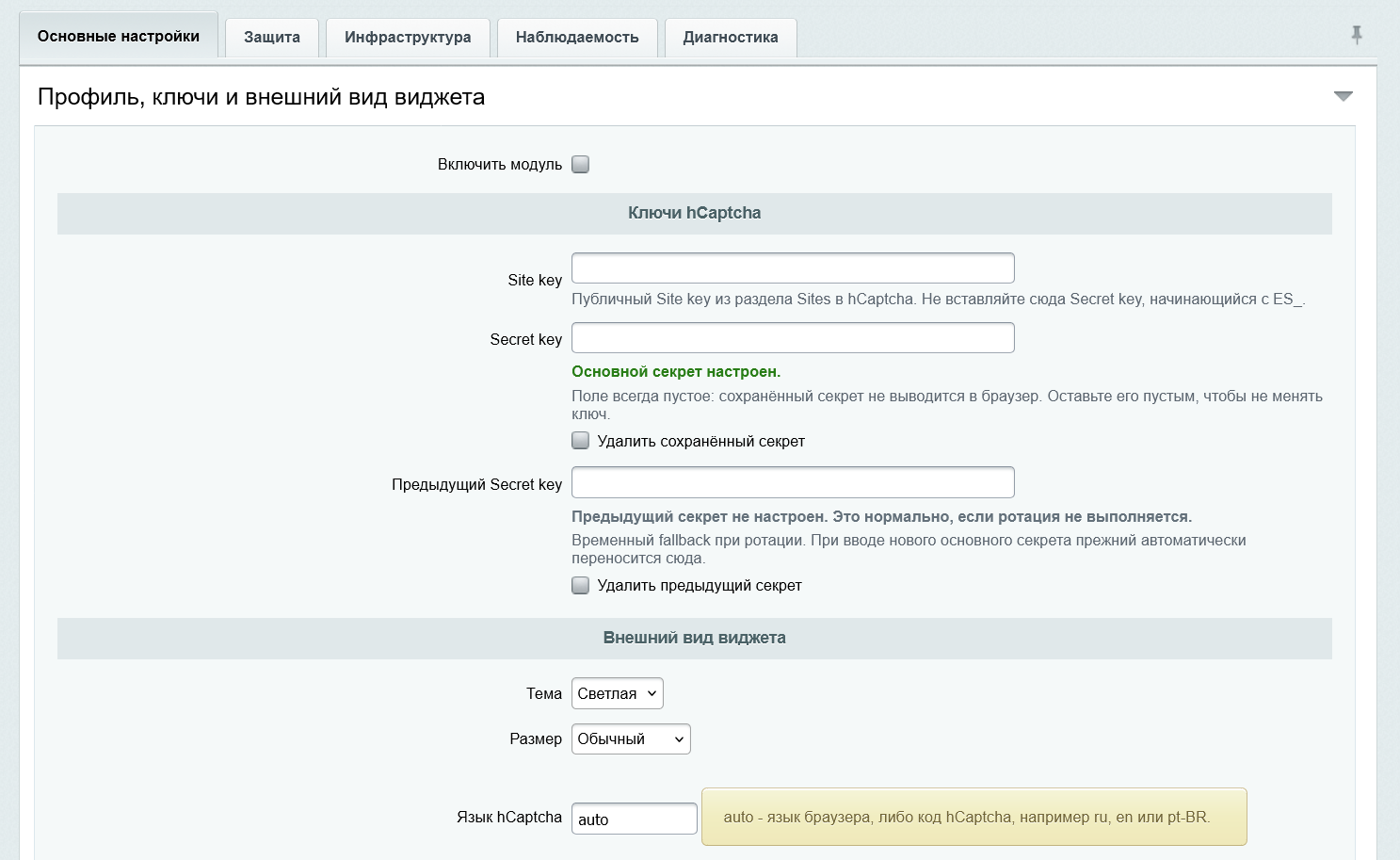Screen dimensions: 1400x860
Task: Go to the Наблюдаемость tab
Action: 577,38
